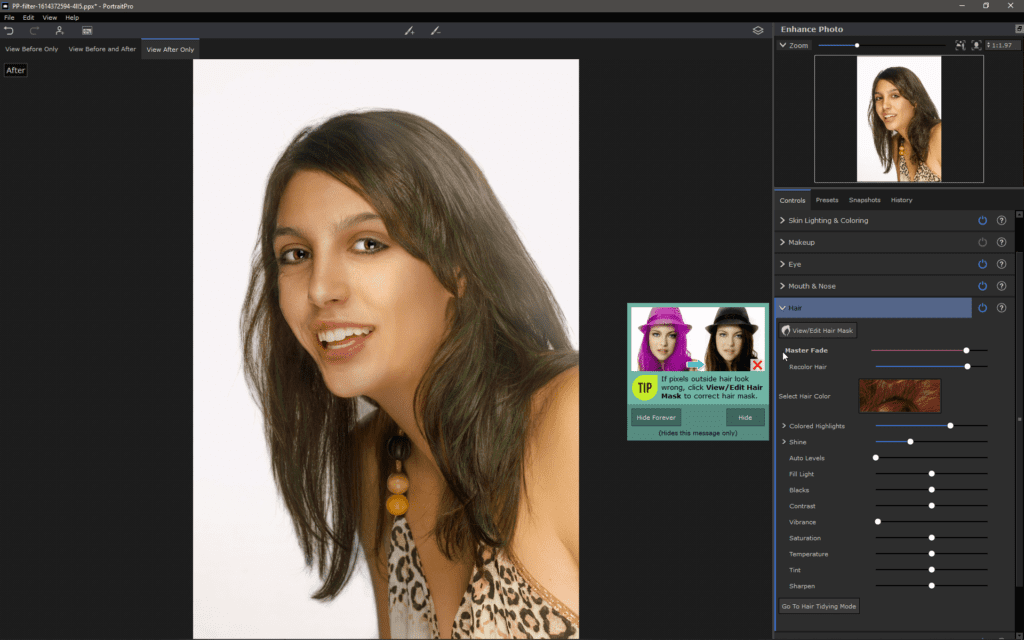The height and width of the screenshot is (640, 1024).
Task: Click the navigator preview thumbnail
Action: [x=899, y=119]
